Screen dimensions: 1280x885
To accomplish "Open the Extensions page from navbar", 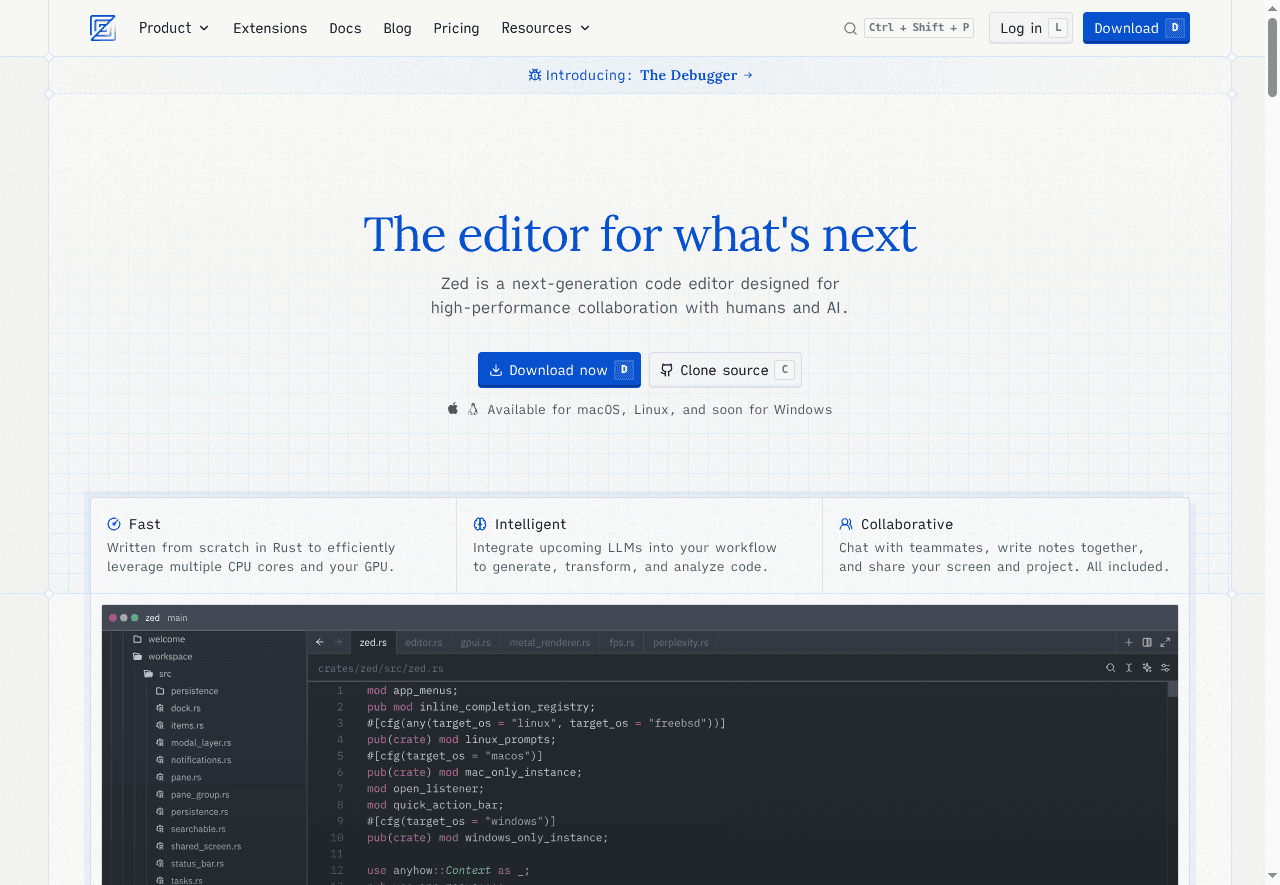I will 270,28.
